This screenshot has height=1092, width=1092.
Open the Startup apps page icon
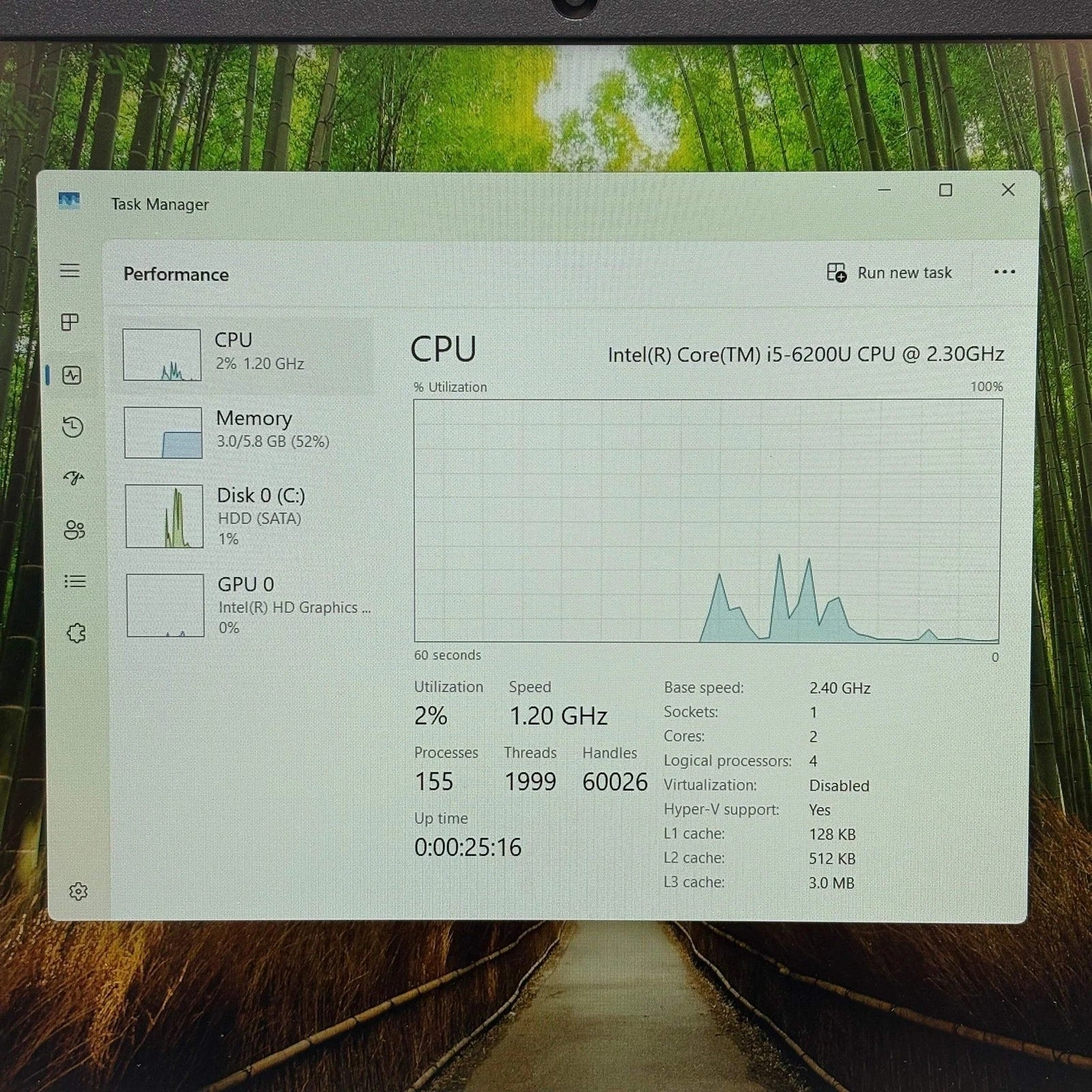click(x=74, y=478)
